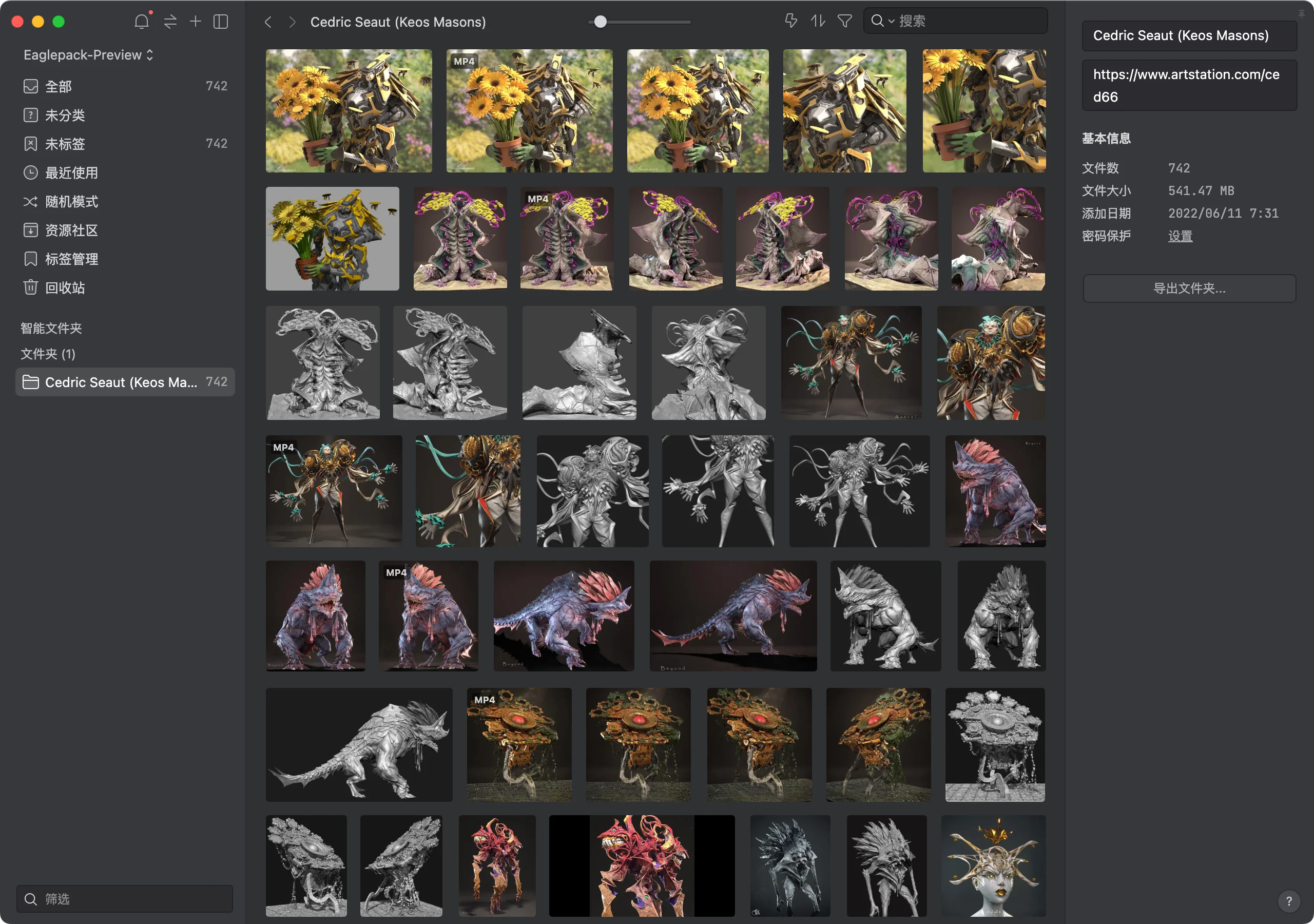Open the Eaglepack-Preview library dropdown
The image size is (1314, 924).
(88, 55)
